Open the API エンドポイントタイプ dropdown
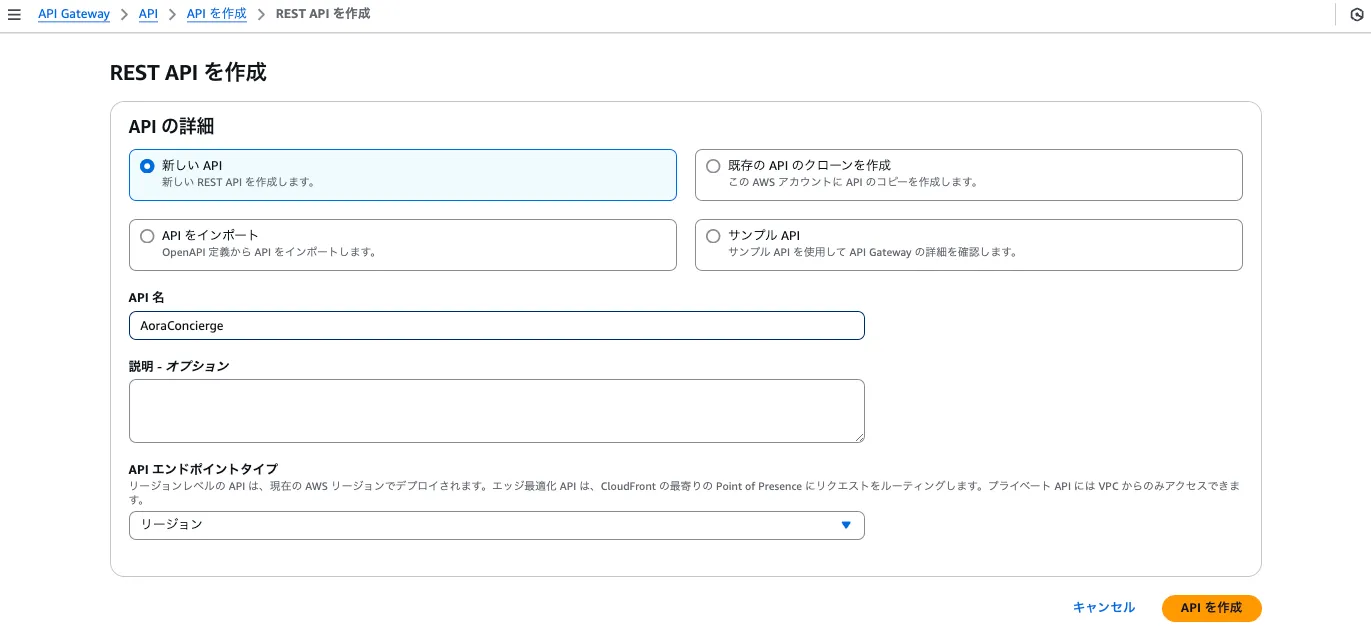The image size is (1371, 630). point(497,525)
